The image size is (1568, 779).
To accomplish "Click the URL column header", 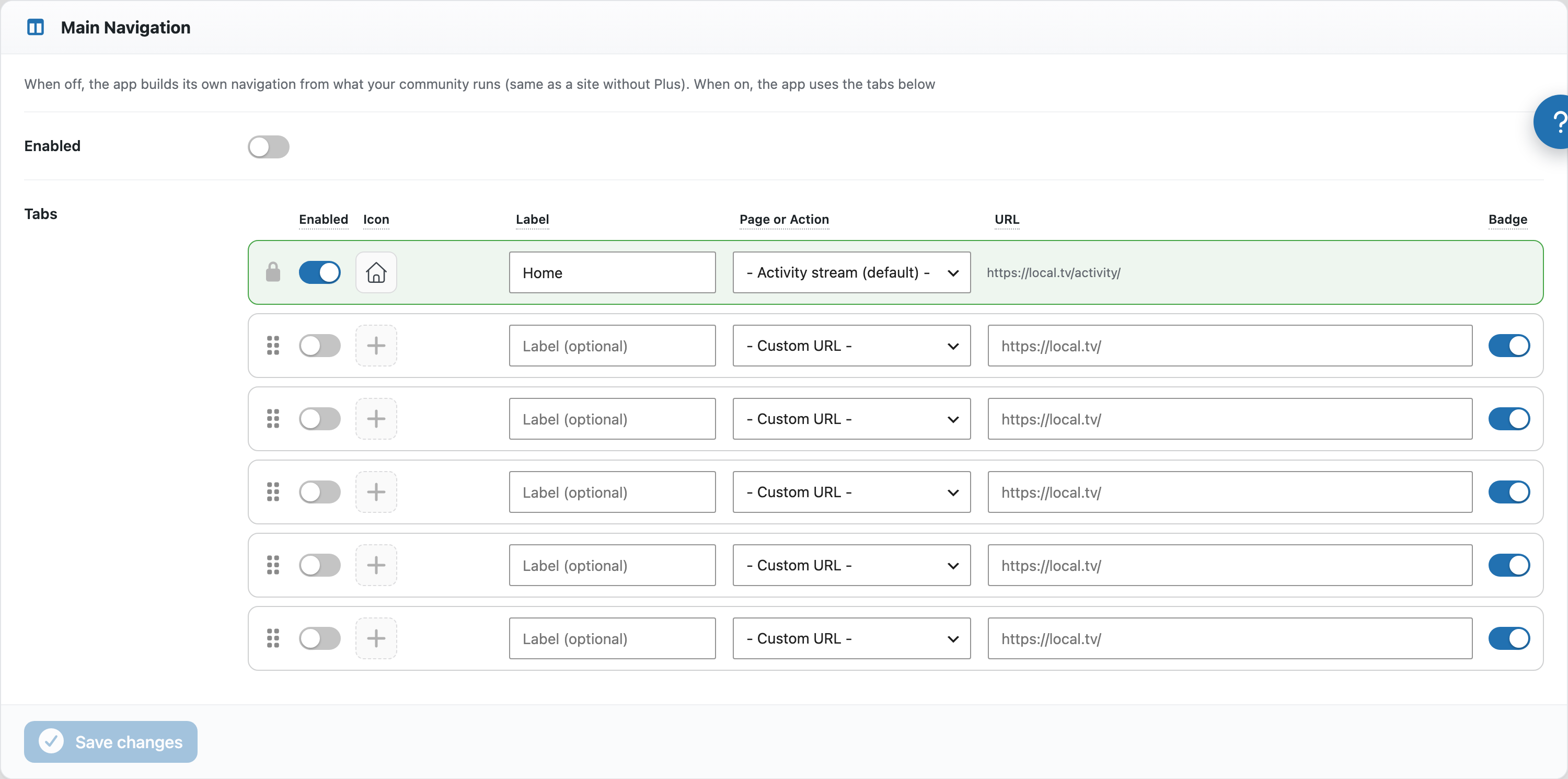I will coord(1007,219).
